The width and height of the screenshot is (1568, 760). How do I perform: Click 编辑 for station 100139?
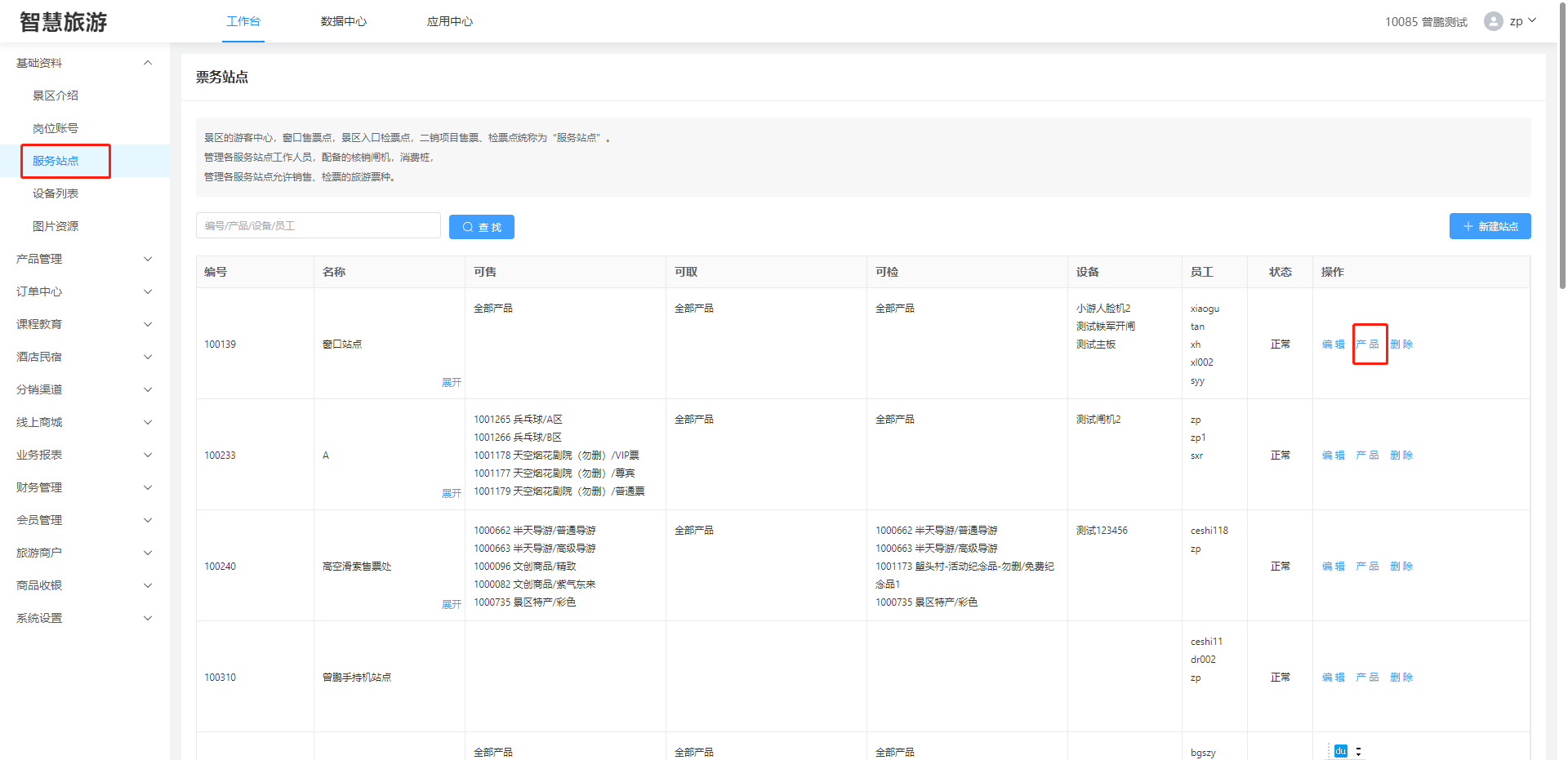click(x=1333, y=344)
